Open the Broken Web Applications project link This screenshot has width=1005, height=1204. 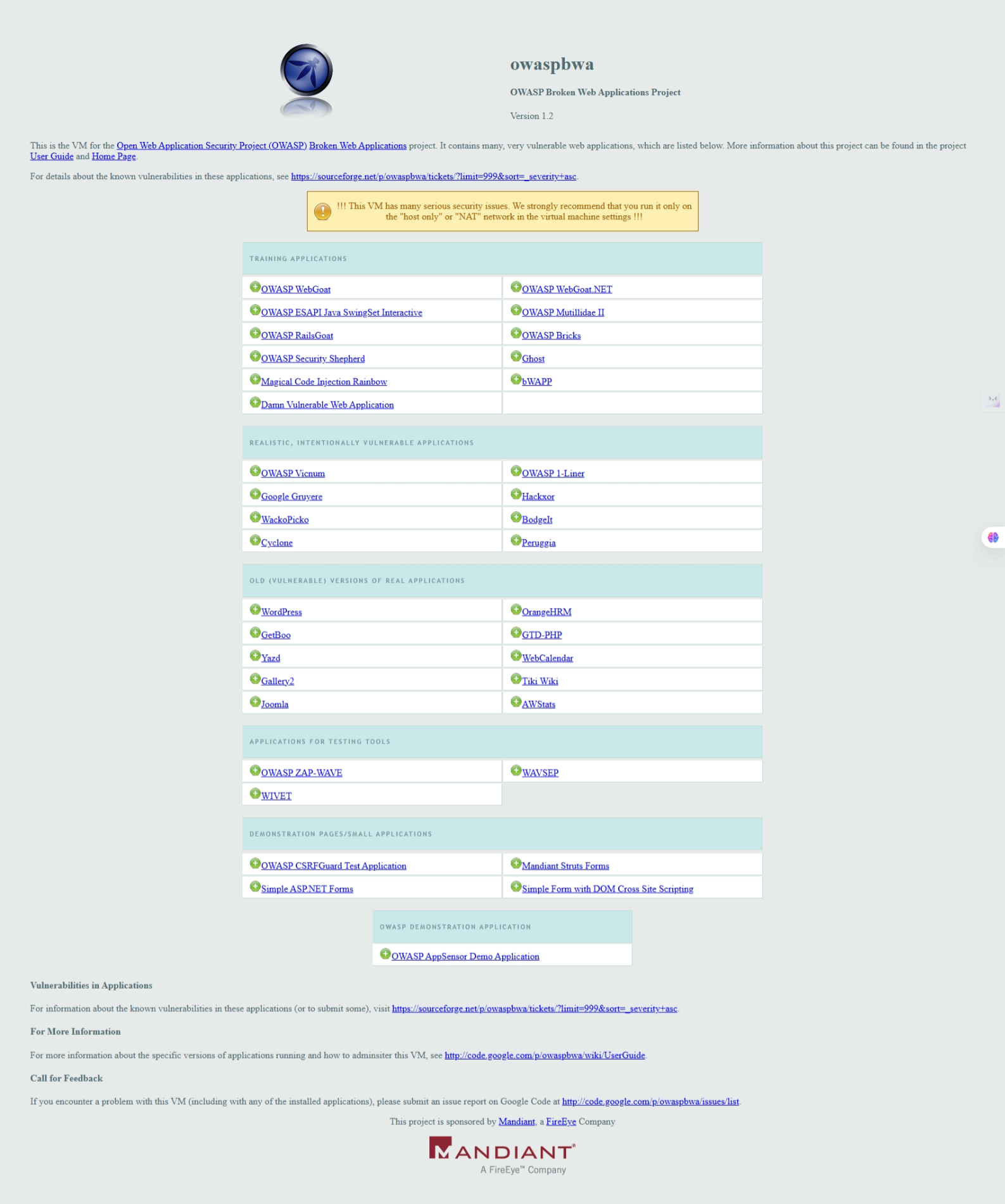[x=358, y=146]
